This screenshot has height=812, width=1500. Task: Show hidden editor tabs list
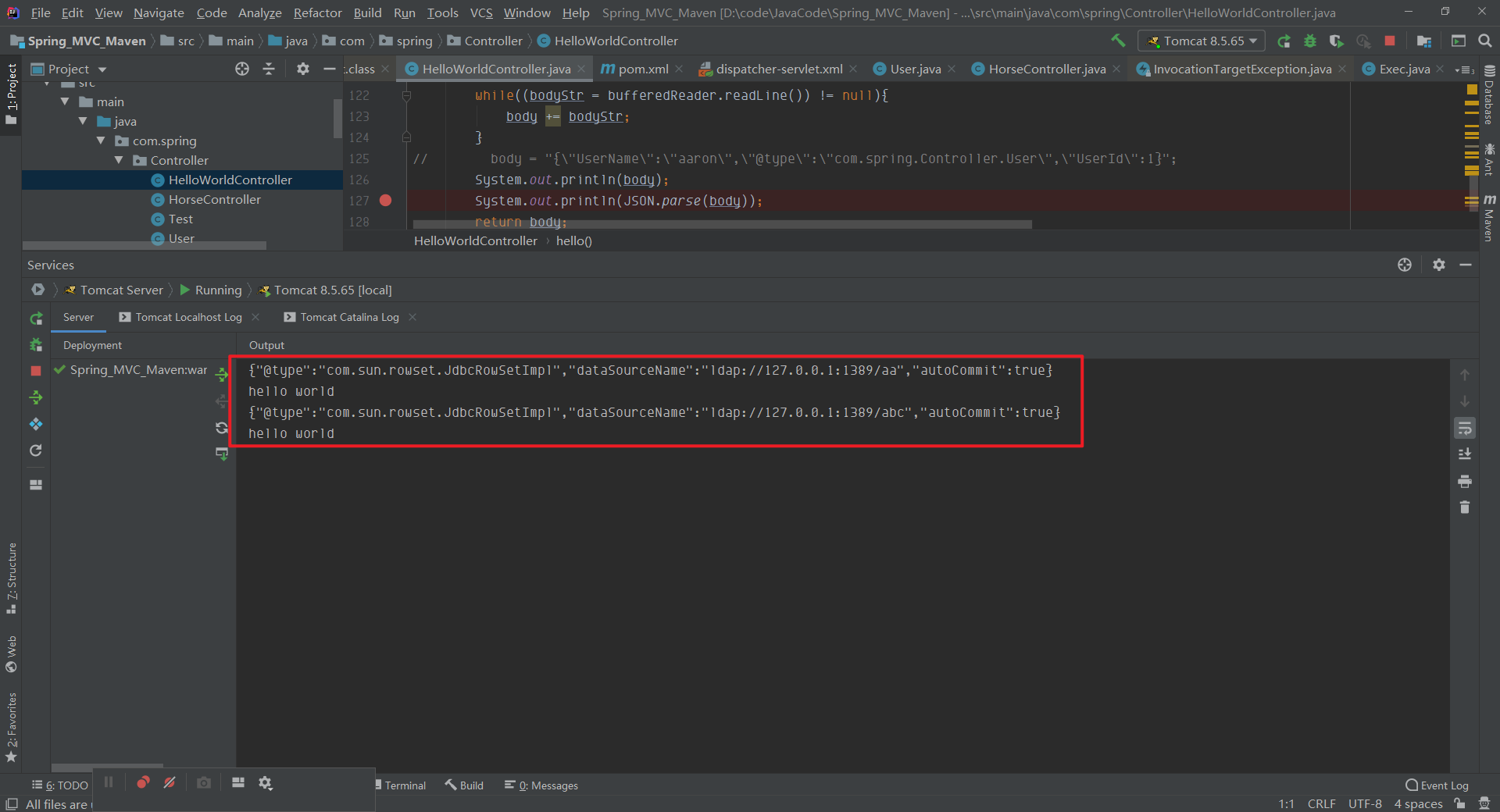coord(1465,69)
